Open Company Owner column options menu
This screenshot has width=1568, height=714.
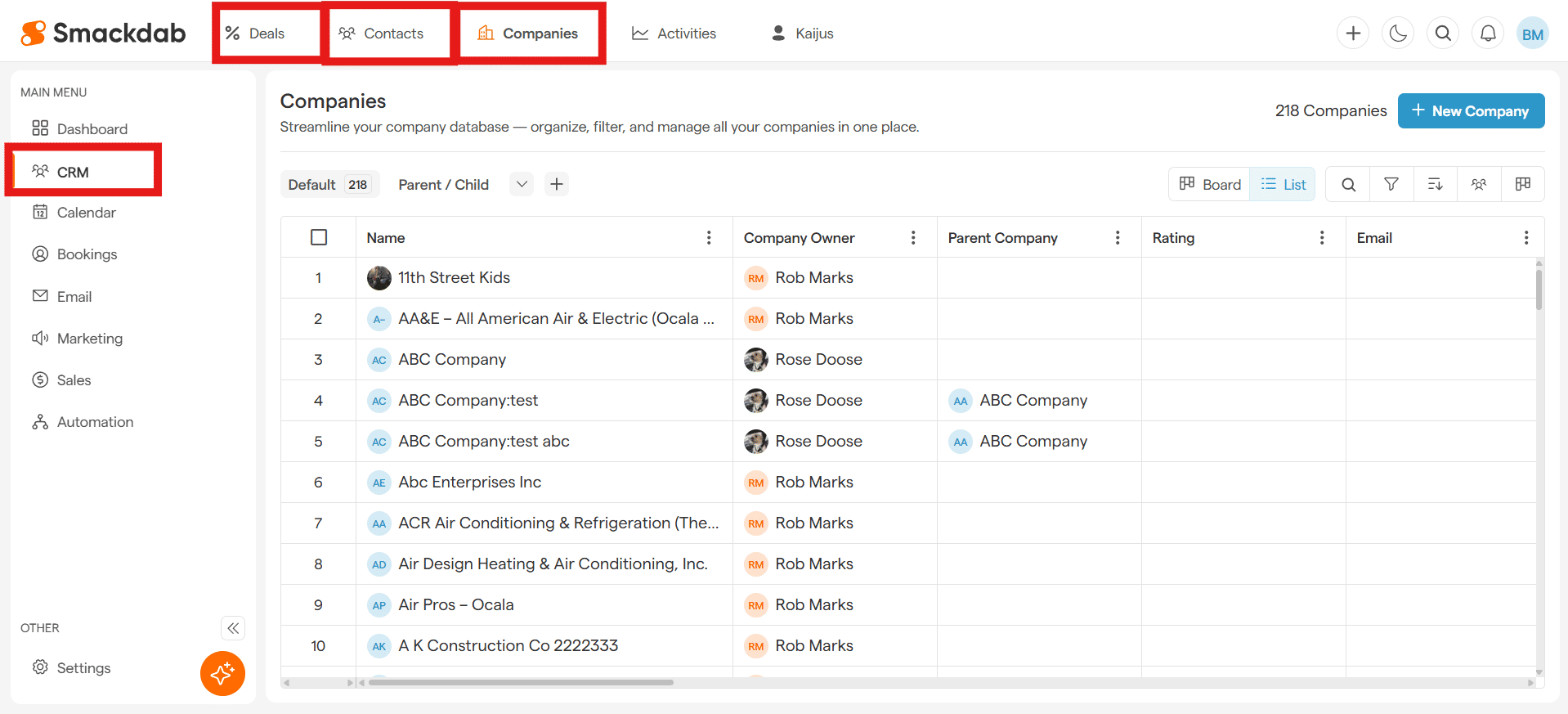click(x=913, y=237)
